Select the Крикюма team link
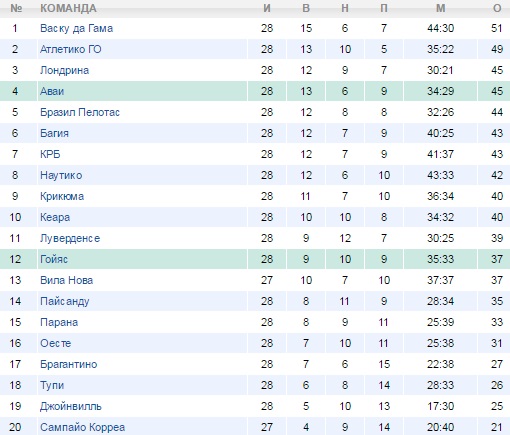Viewport: 510px width, 435px height. [62, 196]
